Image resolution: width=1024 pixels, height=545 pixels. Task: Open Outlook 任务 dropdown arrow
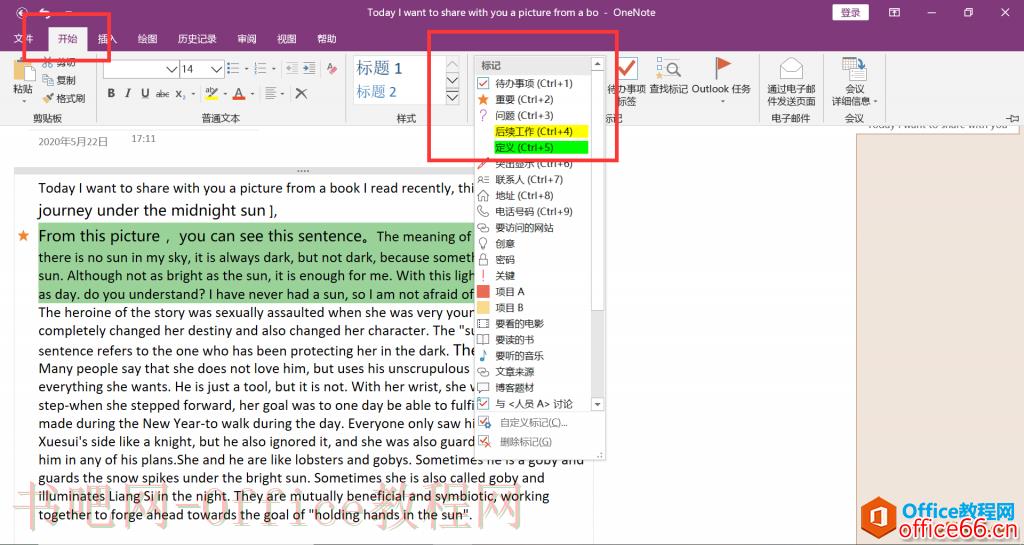[722, 101]
